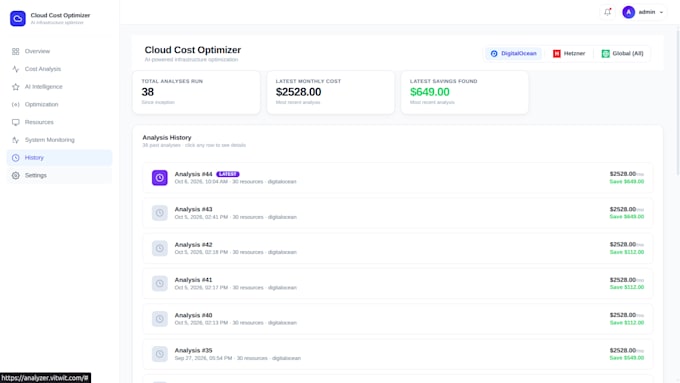Click the clock icon of Analysis #42
This screenshot has height=383, width=680.
click(x=160, y=249)
